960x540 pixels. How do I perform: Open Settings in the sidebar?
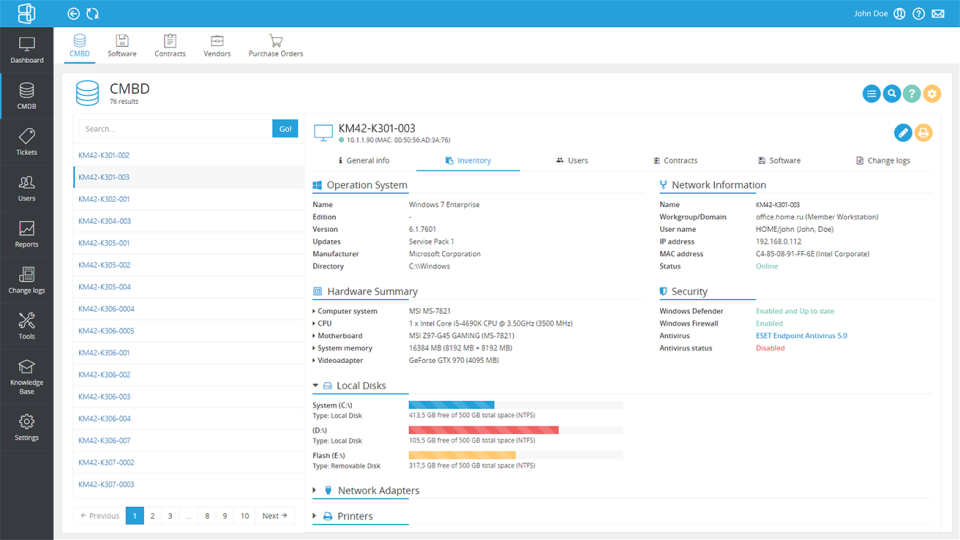pos(26,427)
